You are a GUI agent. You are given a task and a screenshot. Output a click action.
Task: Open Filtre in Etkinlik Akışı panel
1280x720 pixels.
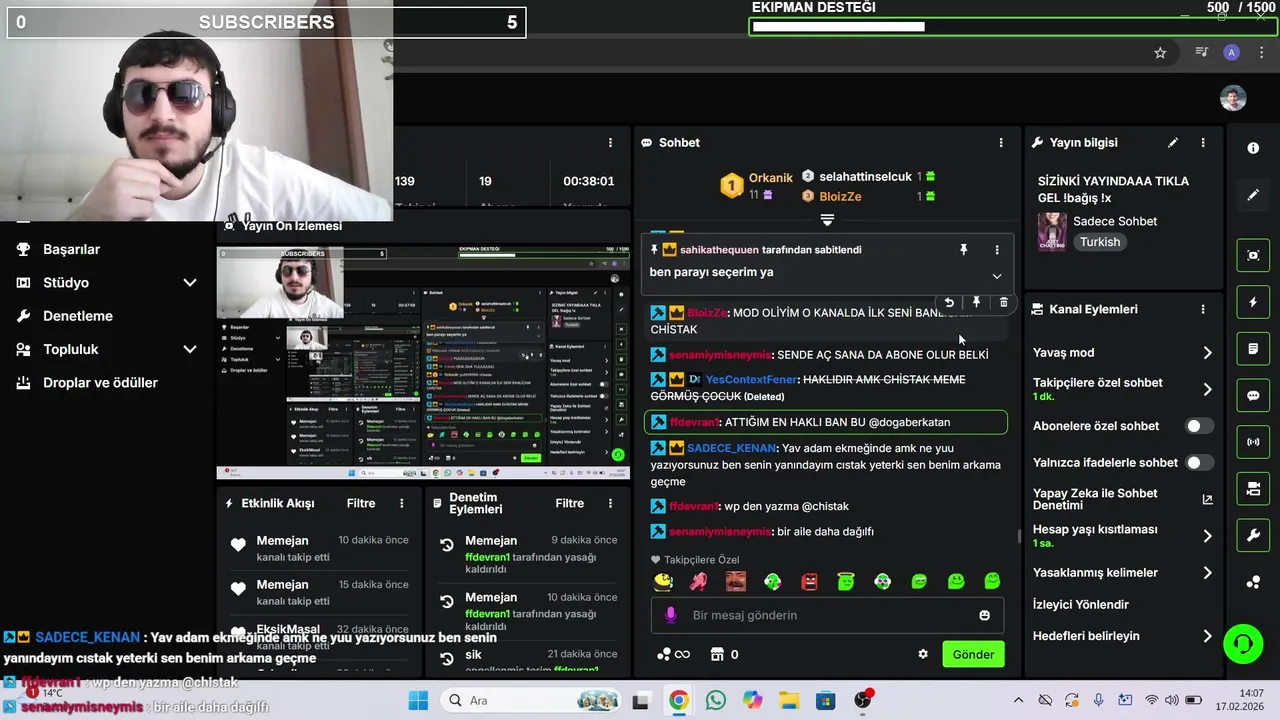point(361,504)
